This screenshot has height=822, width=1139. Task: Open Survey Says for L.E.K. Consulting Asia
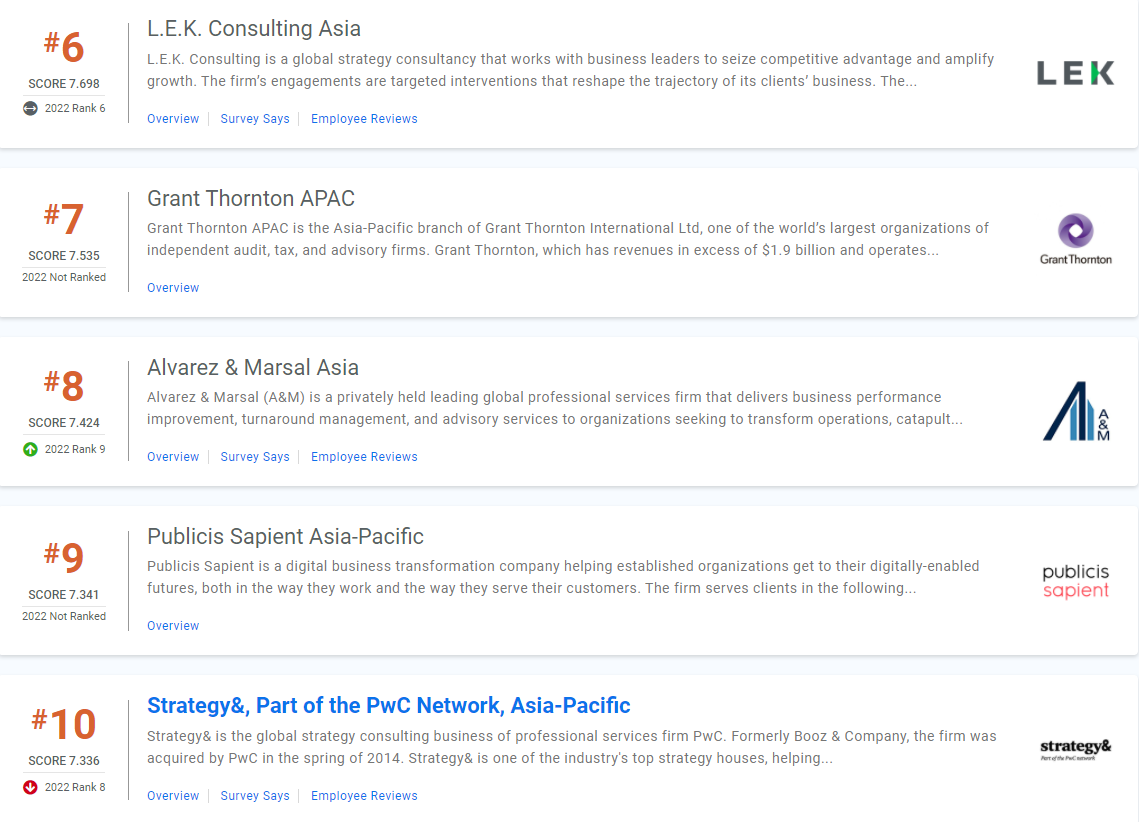tap(255, 118)
